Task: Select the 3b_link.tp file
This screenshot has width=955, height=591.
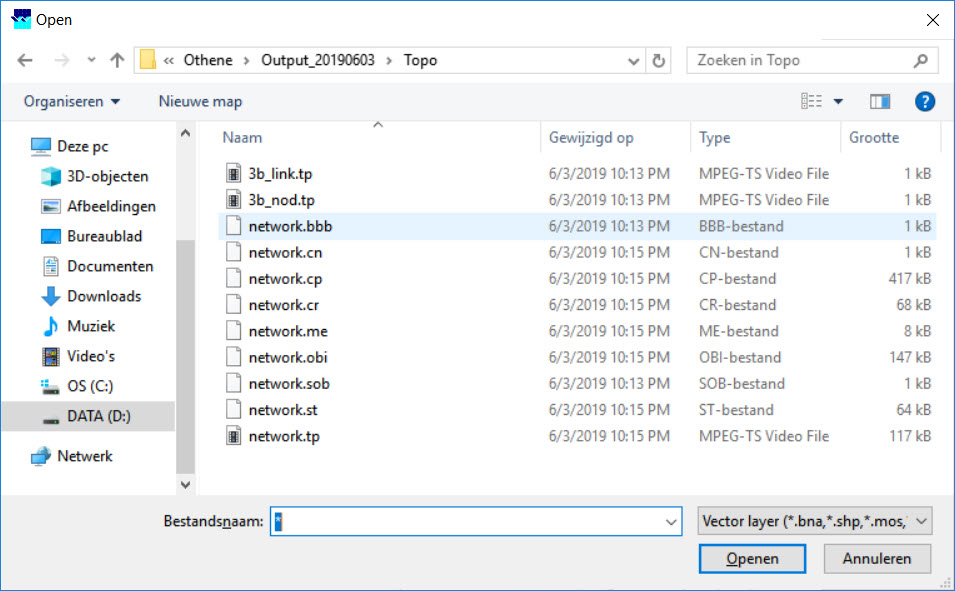Action: 280,174
